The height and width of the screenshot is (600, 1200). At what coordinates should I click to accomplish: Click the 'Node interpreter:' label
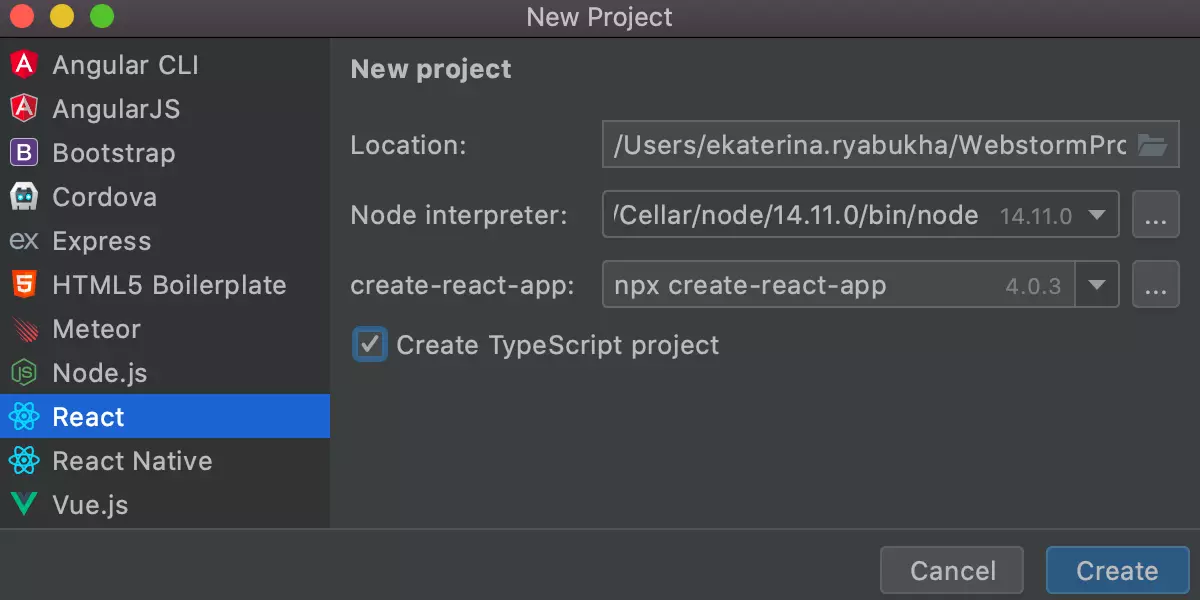click(x=459, y=215)
